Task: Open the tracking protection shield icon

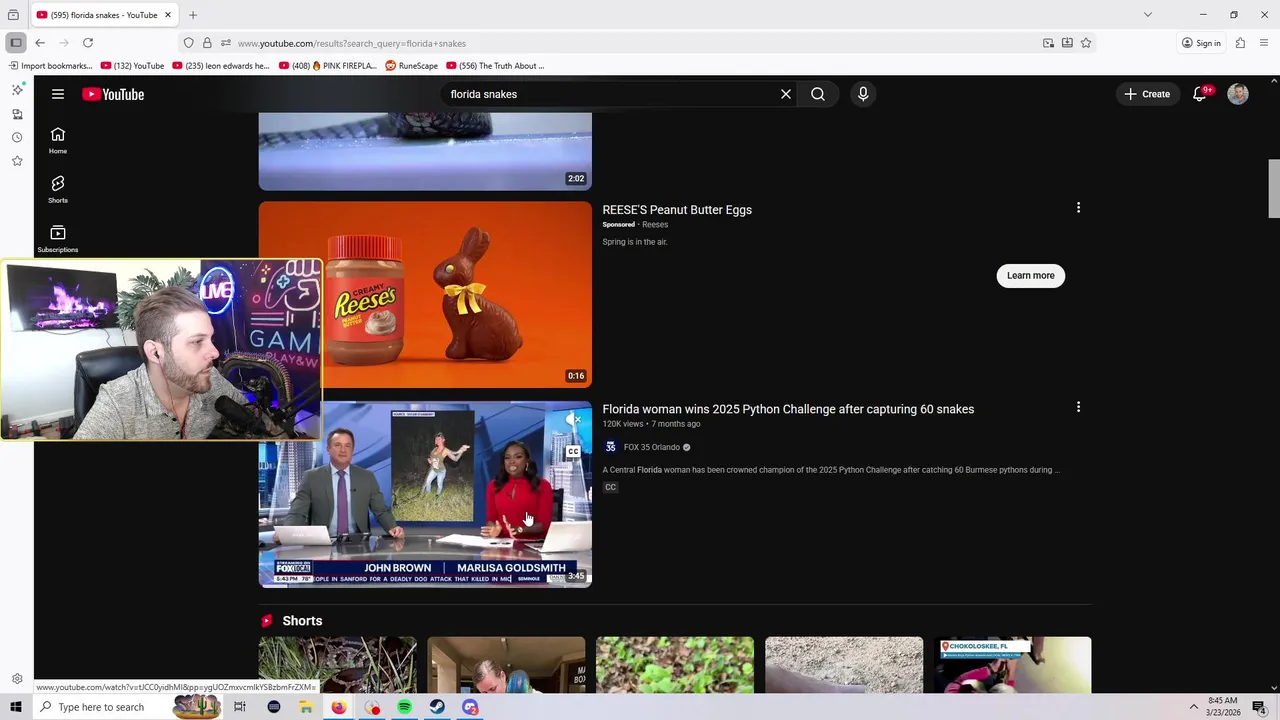Action: (x=188, y=43)
